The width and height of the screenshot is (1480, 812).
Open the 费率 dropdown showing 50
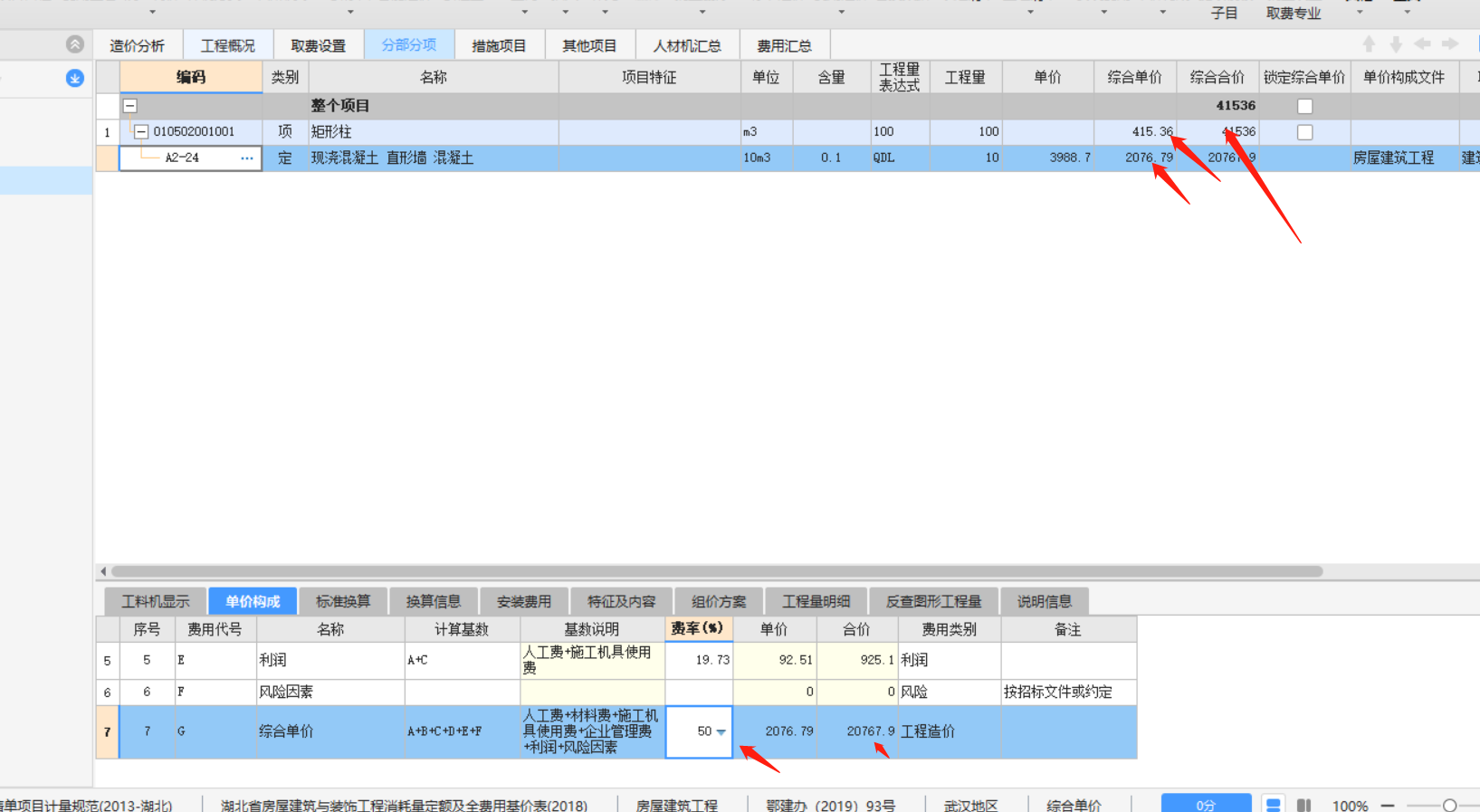pos(721,731)
